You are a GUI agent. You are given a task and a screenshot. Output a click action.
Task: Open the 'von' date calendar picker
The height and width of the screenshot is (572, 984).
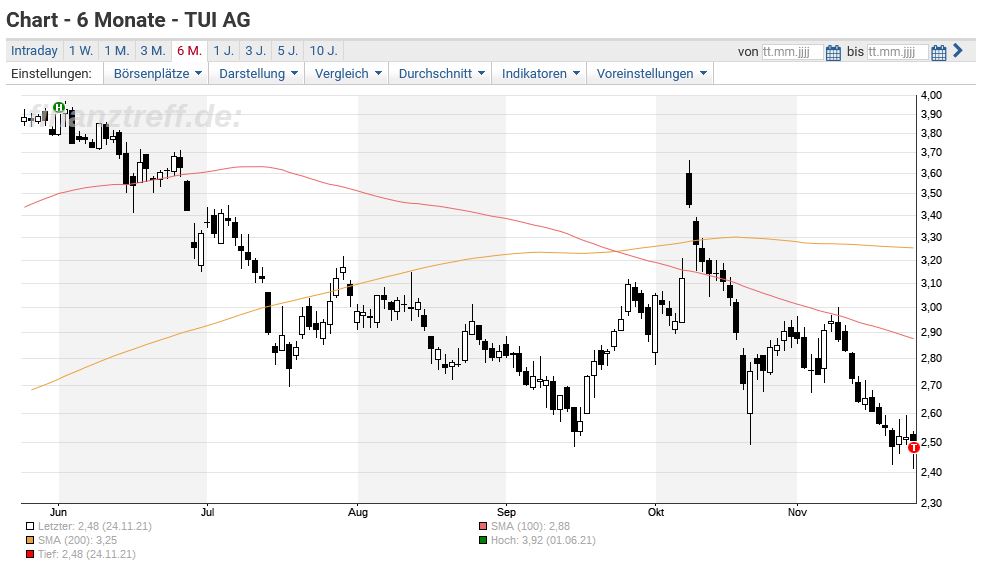833,52
